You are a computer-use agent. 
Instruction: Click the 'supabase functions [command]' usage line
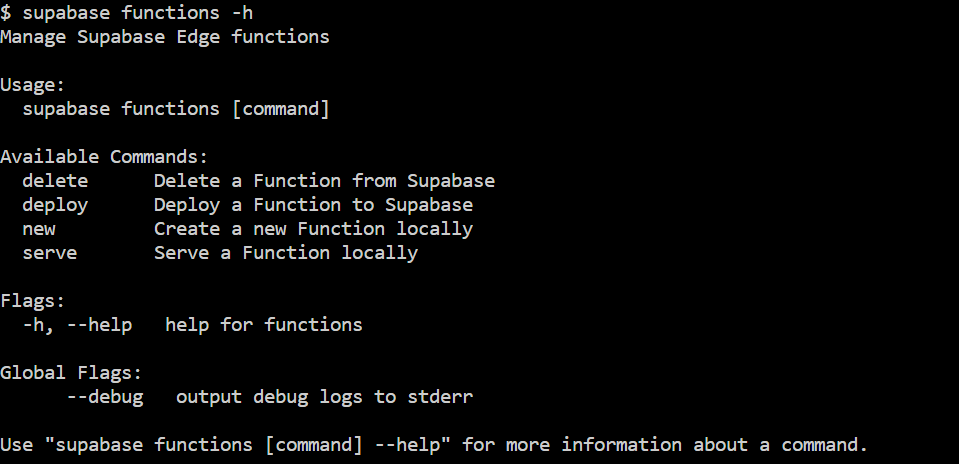(176, 109)
